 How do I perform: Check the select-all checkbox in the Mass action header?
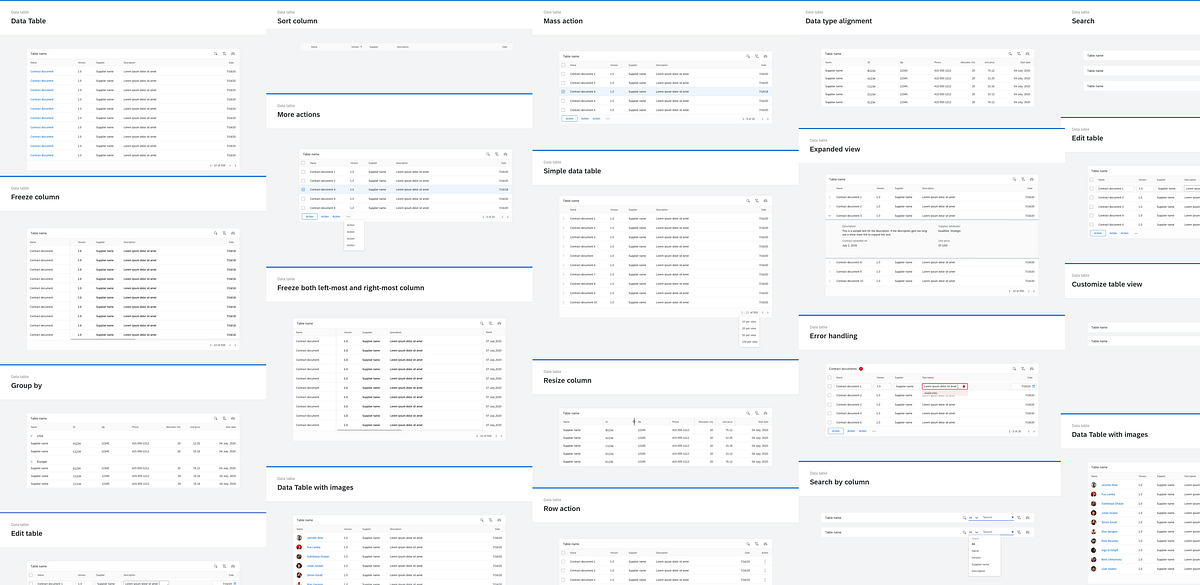[x=563, y=65]
